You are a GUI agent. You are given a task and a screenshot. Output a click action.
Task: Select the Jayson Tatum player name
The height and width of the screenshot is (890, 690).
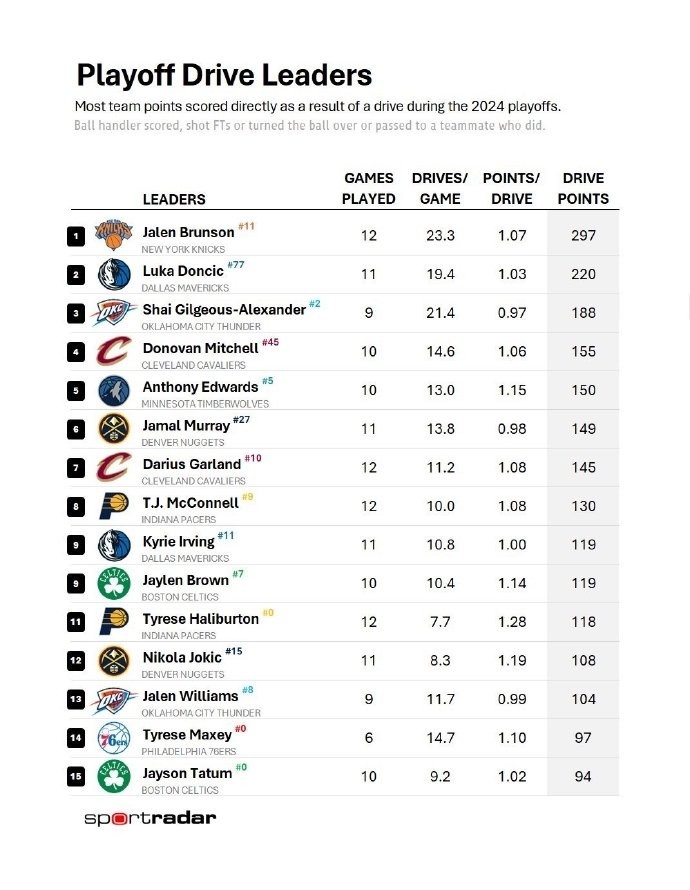tap(187, 774)
